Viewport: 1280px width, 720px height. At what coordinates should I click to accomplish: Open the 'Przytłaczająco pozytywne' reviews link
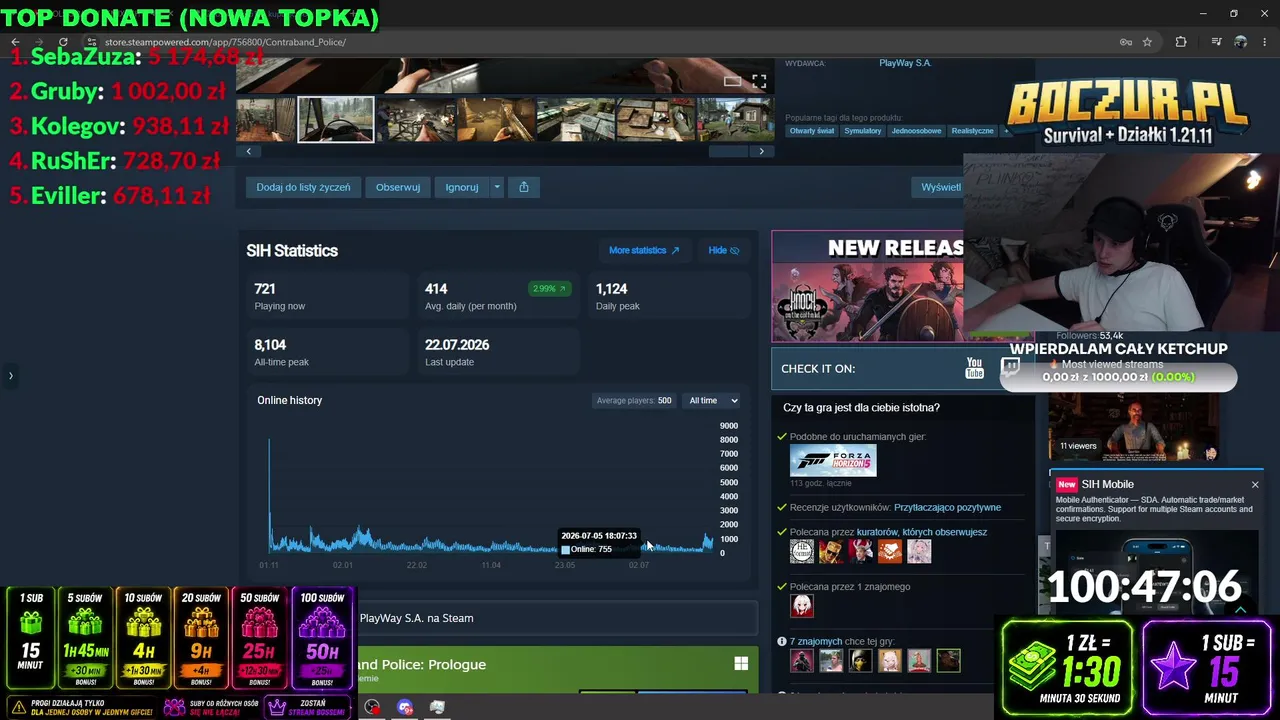pyautogui.click(x=947, y=507)
